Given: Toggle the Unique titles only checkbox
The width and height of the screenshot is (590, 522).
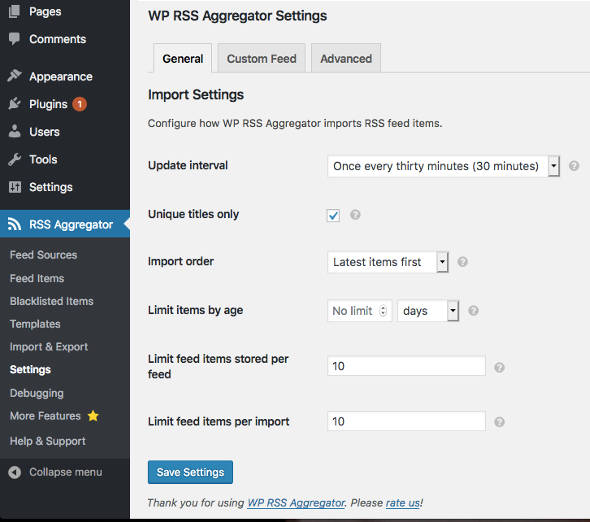Looking at the screenshot, I should 333,215.
